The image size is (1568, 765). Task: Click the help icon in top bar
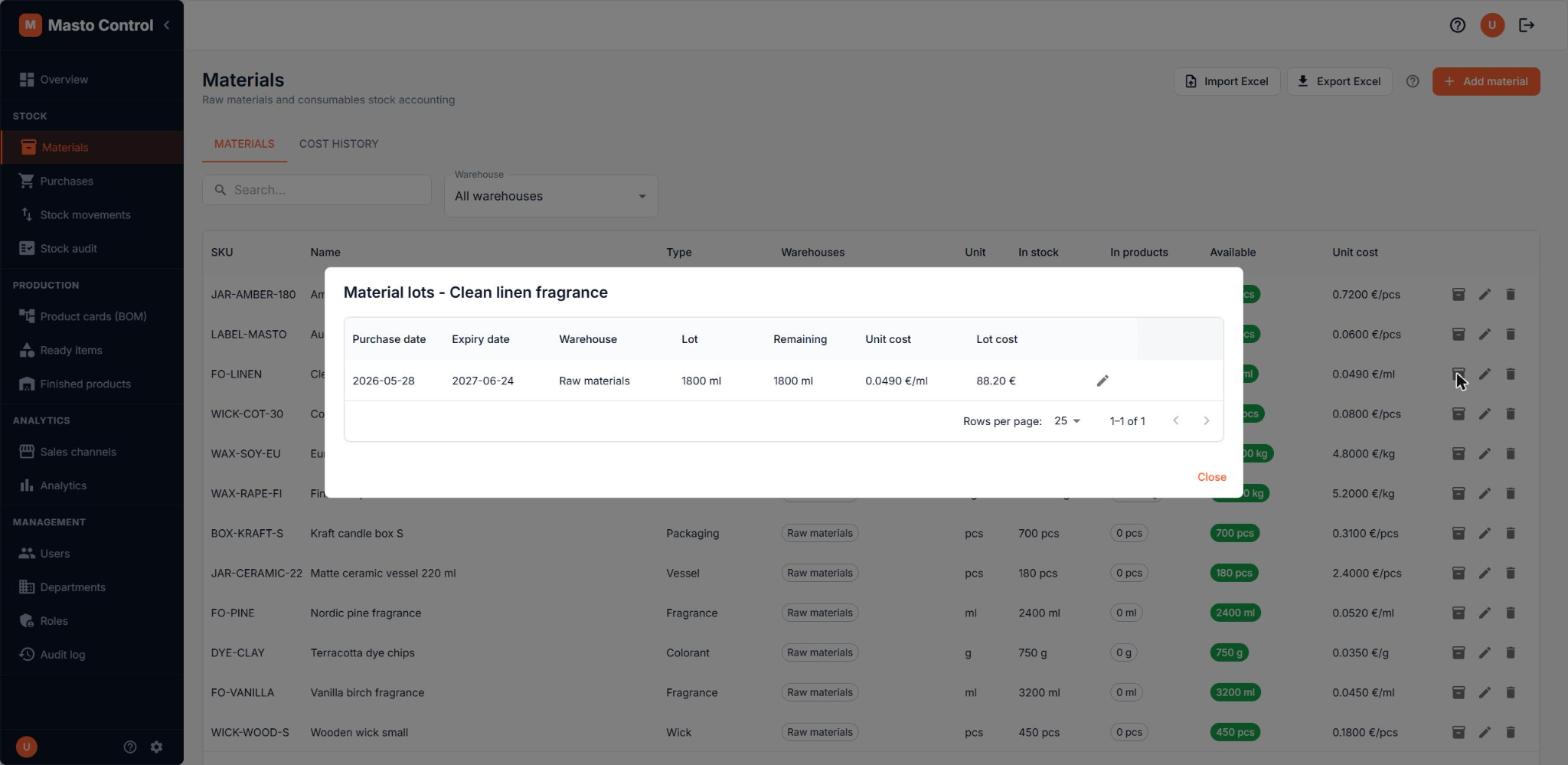pos(1457,25)
